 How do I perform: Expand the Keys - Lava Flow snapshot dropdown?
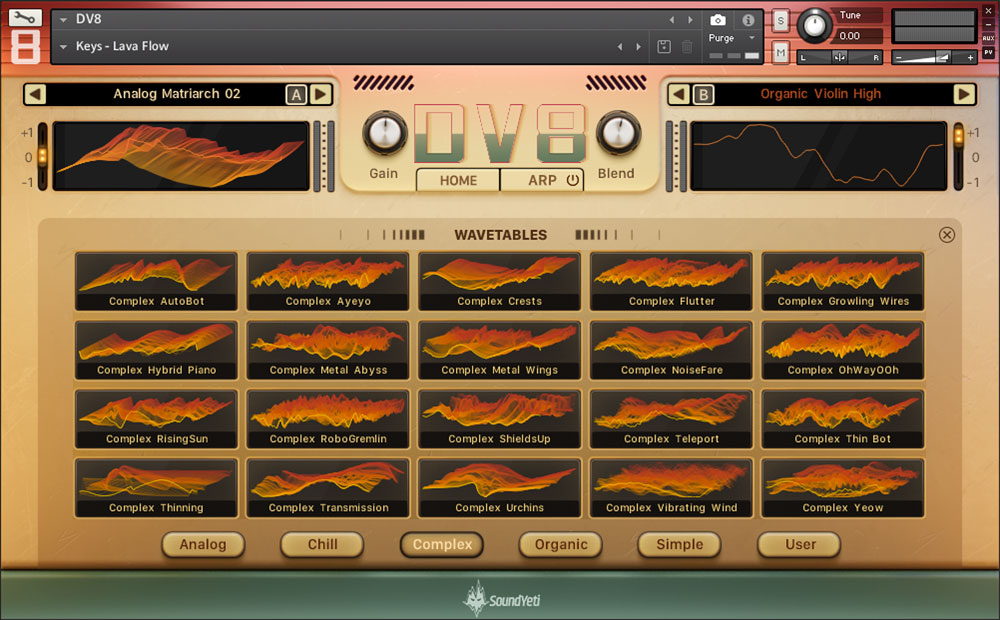click(63, 47)
